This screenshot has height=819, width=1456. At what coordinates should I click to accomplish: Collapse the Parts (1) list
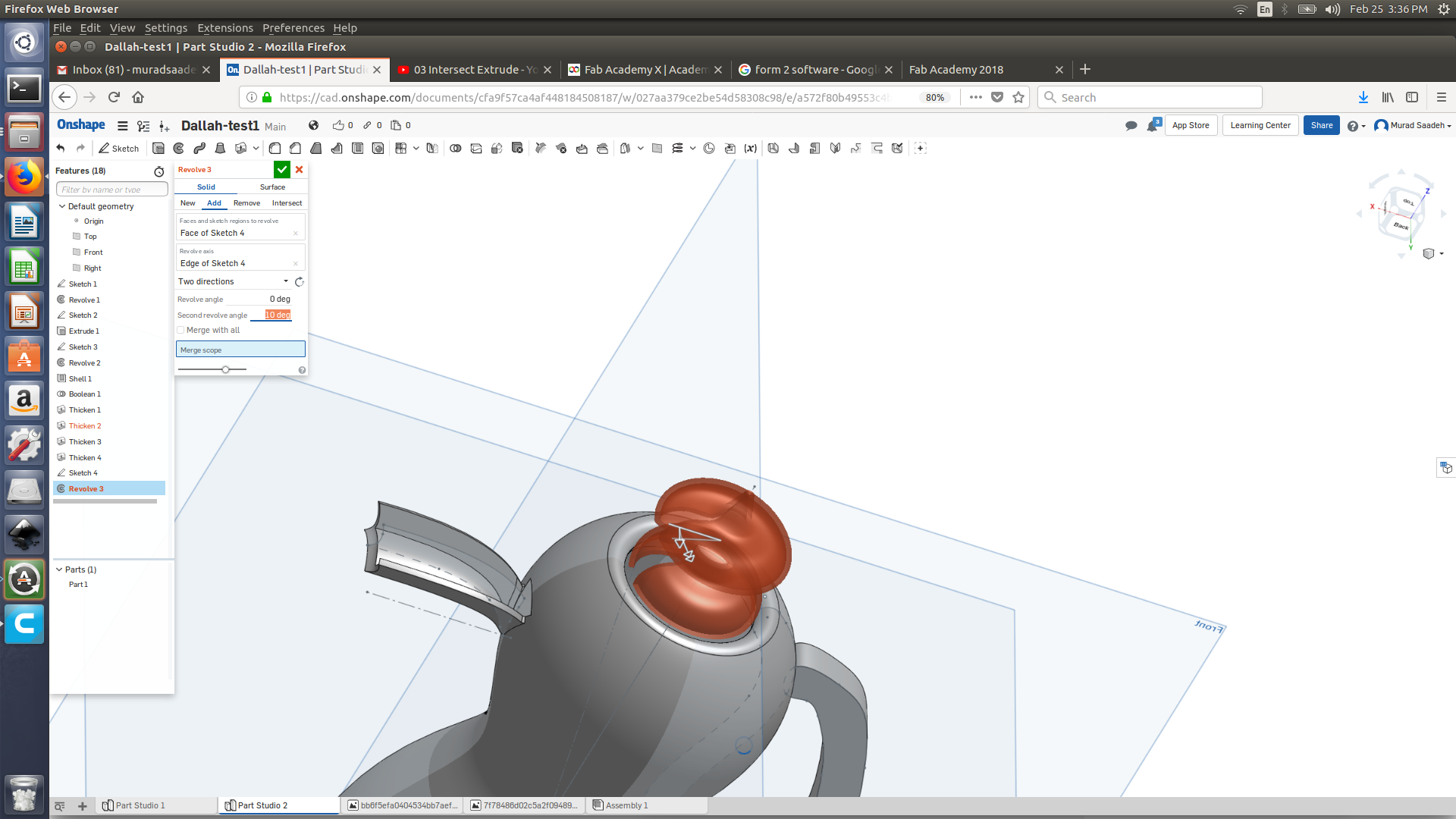tap(59, 570)
